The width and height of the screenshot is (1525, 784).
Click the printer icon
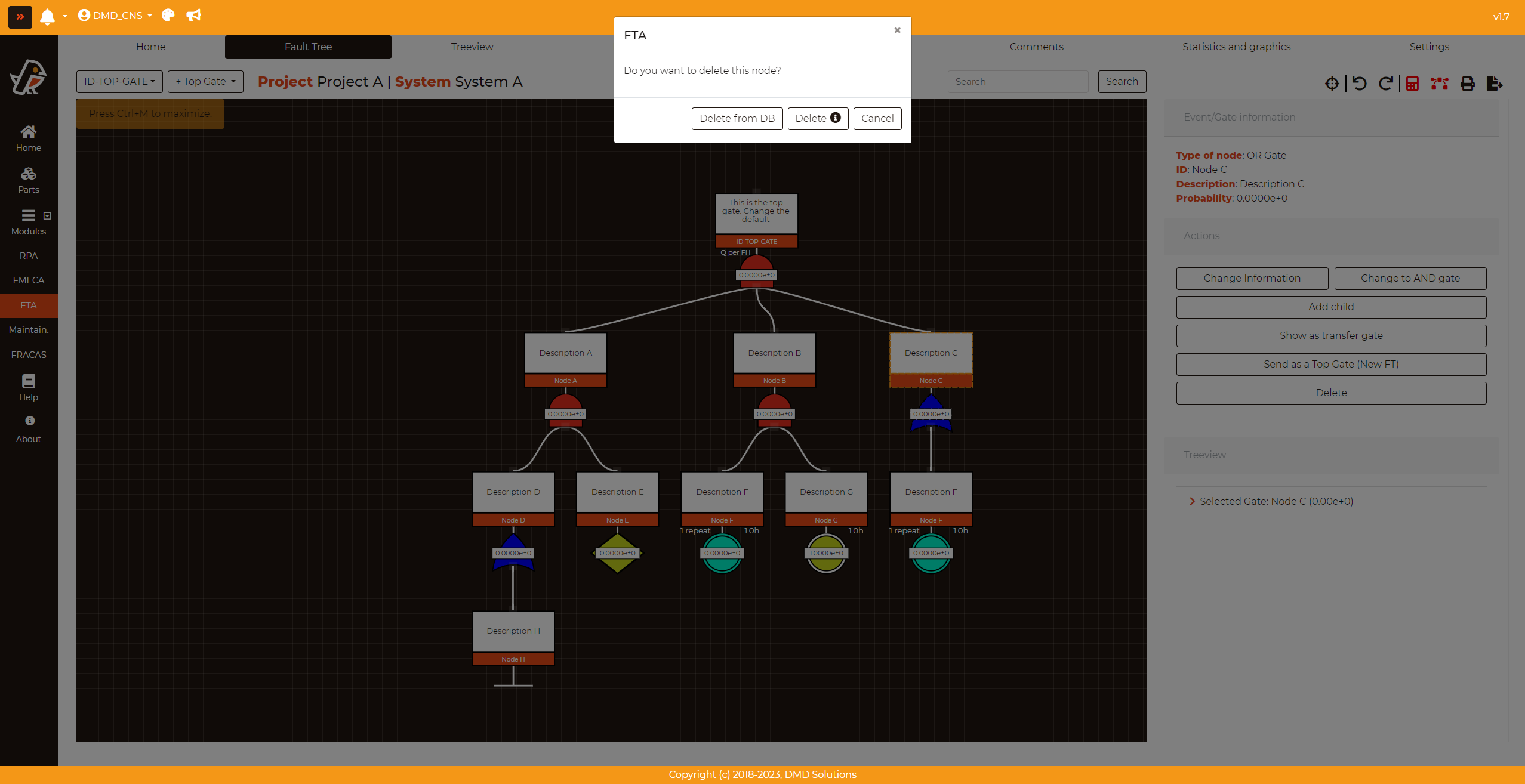1467,84
